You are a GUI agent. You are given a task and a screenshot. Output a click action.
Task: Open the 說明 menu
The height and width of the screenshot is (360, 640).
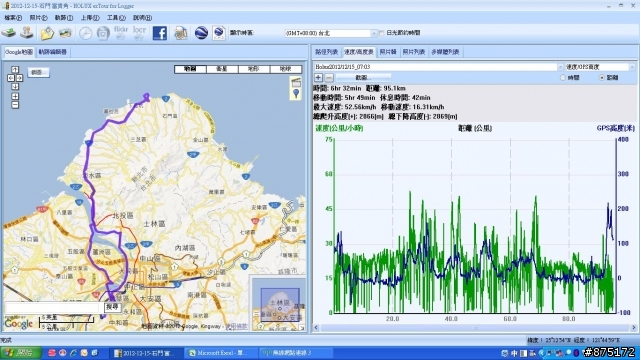tap(142, 18)
